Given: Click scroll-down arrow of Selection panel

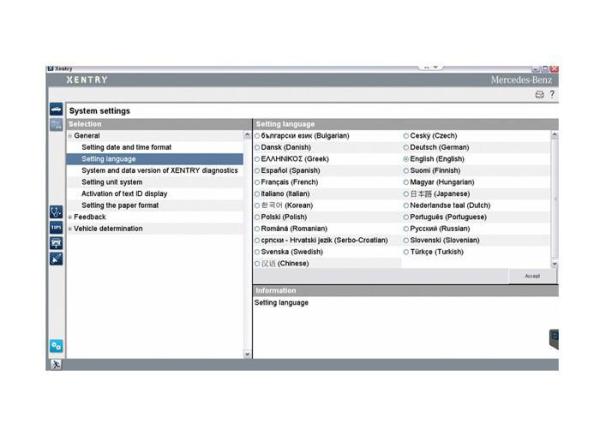Looking at the screenshot, I should 247,354.
